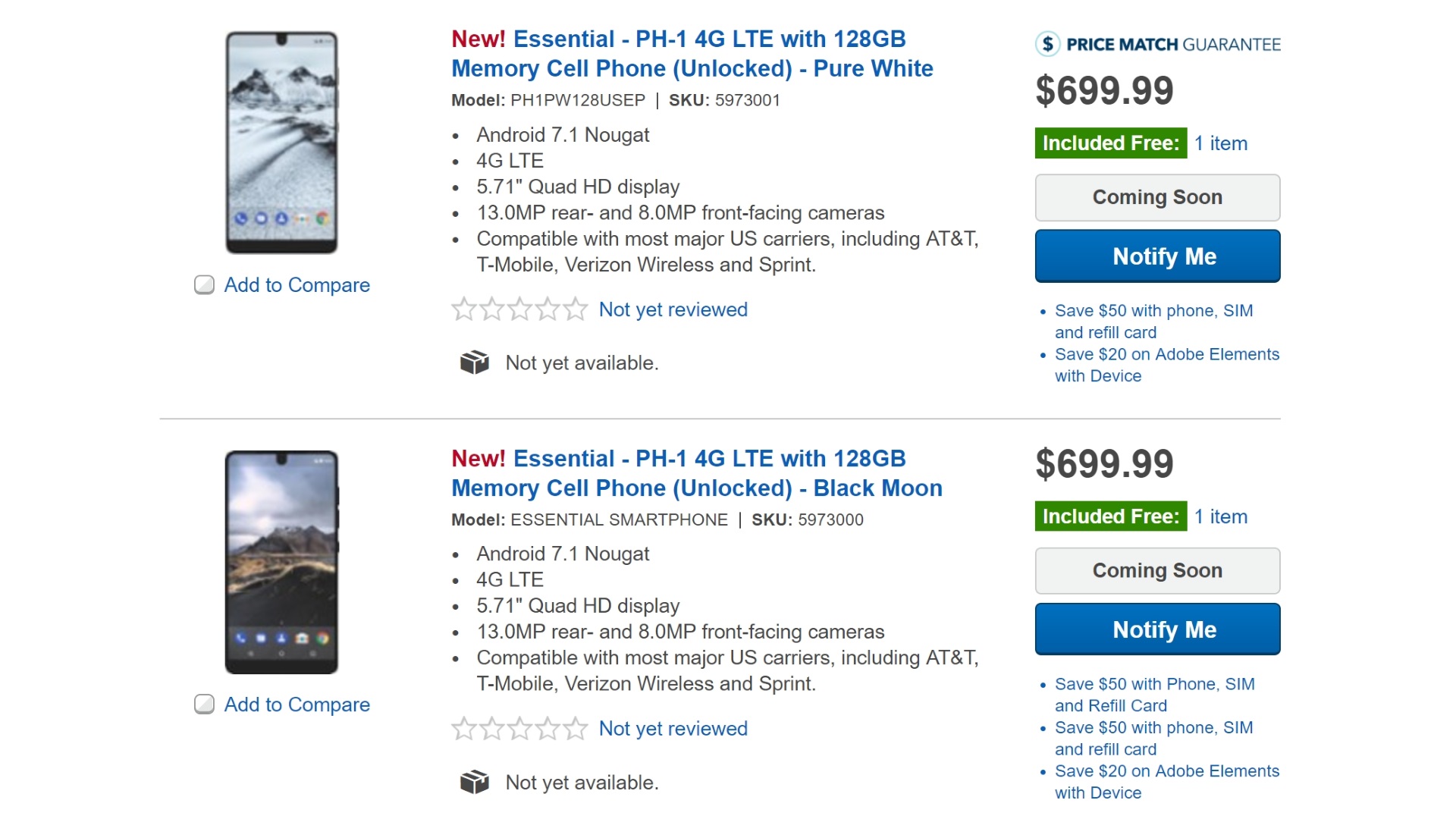Open the '1 item' included free link for Black Moon

1220,516
